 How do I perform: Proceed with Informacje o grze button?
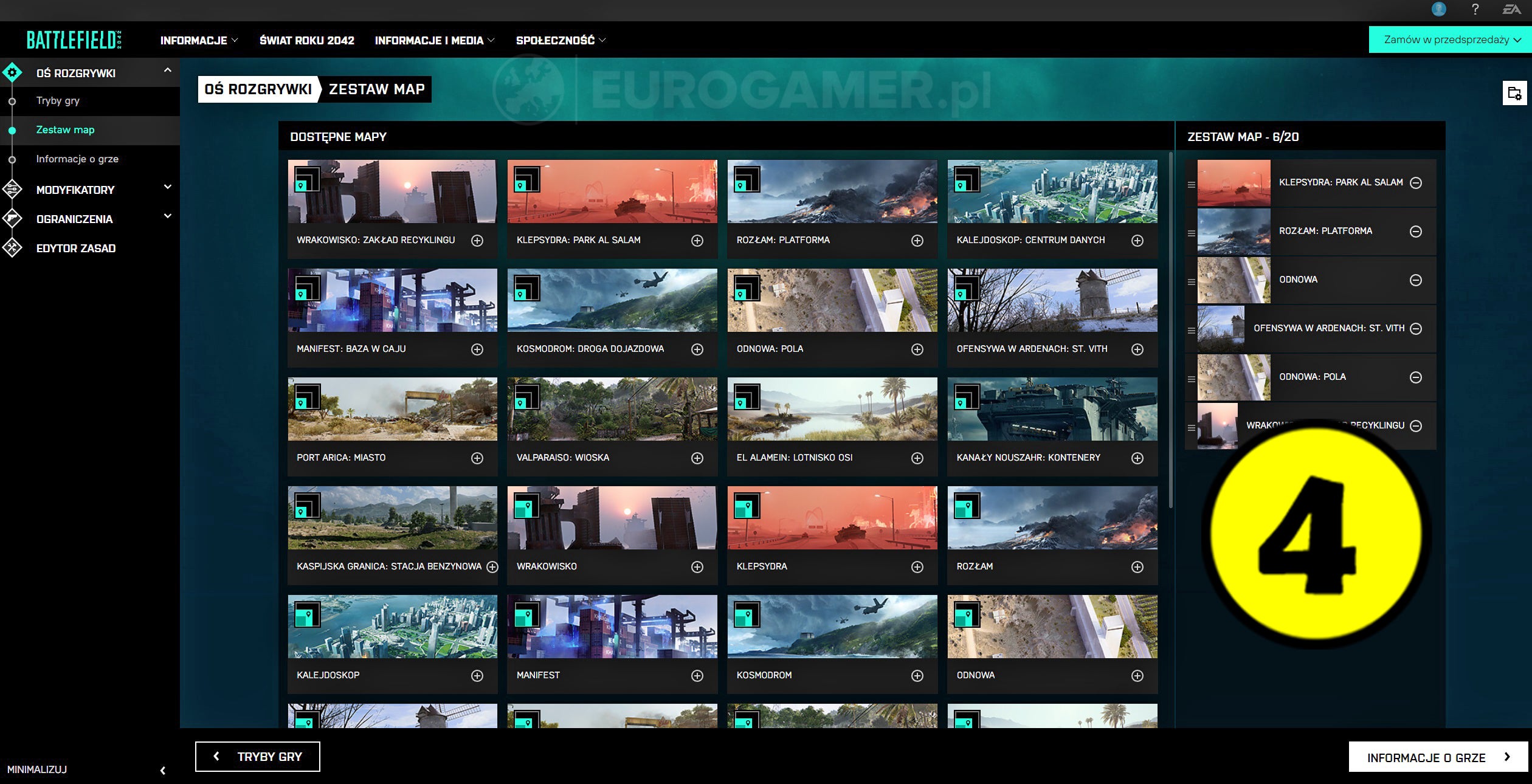coord(1438,757)
